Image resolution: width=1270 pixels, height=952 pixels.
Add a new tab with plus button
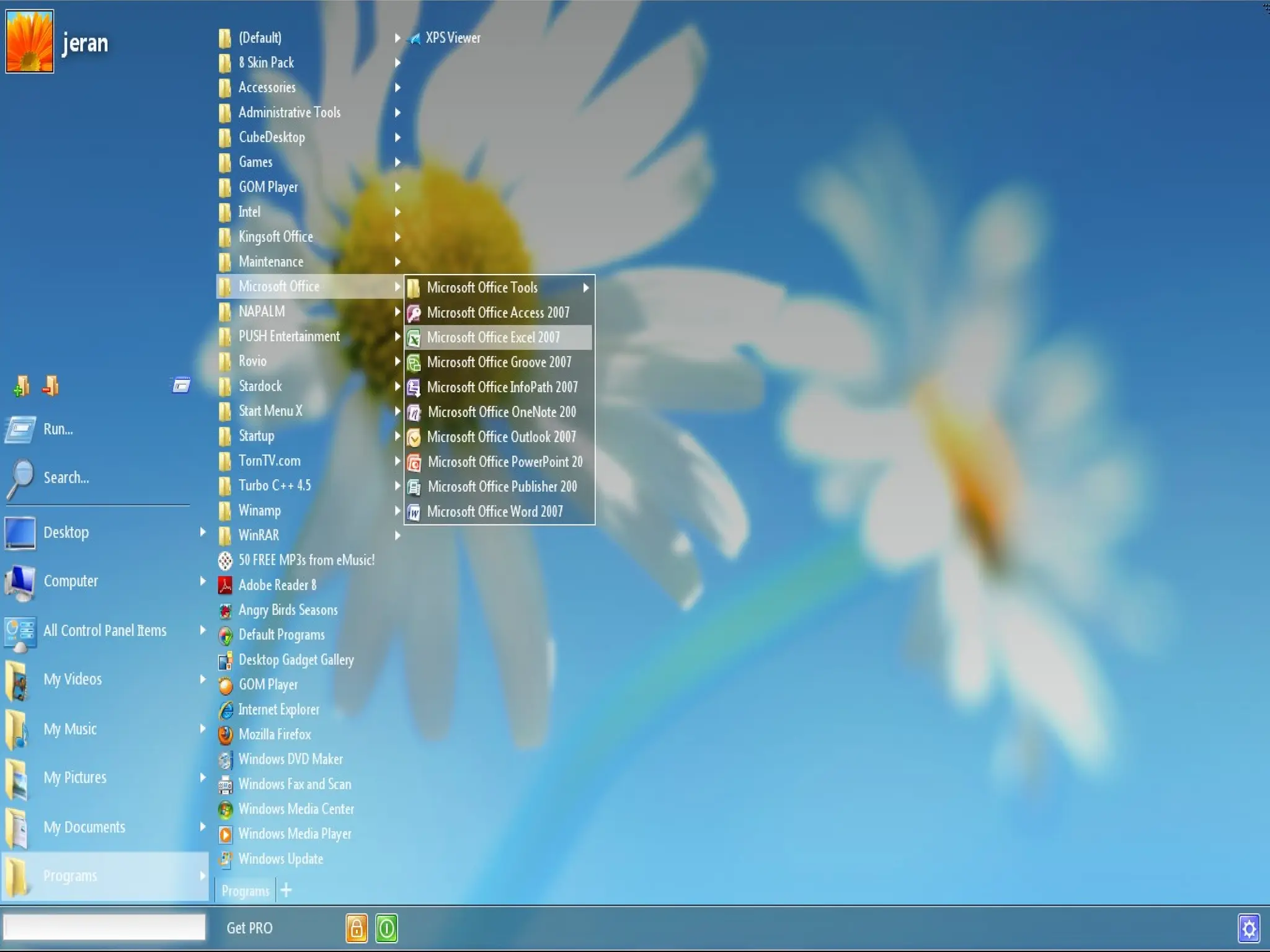point(286,891)
